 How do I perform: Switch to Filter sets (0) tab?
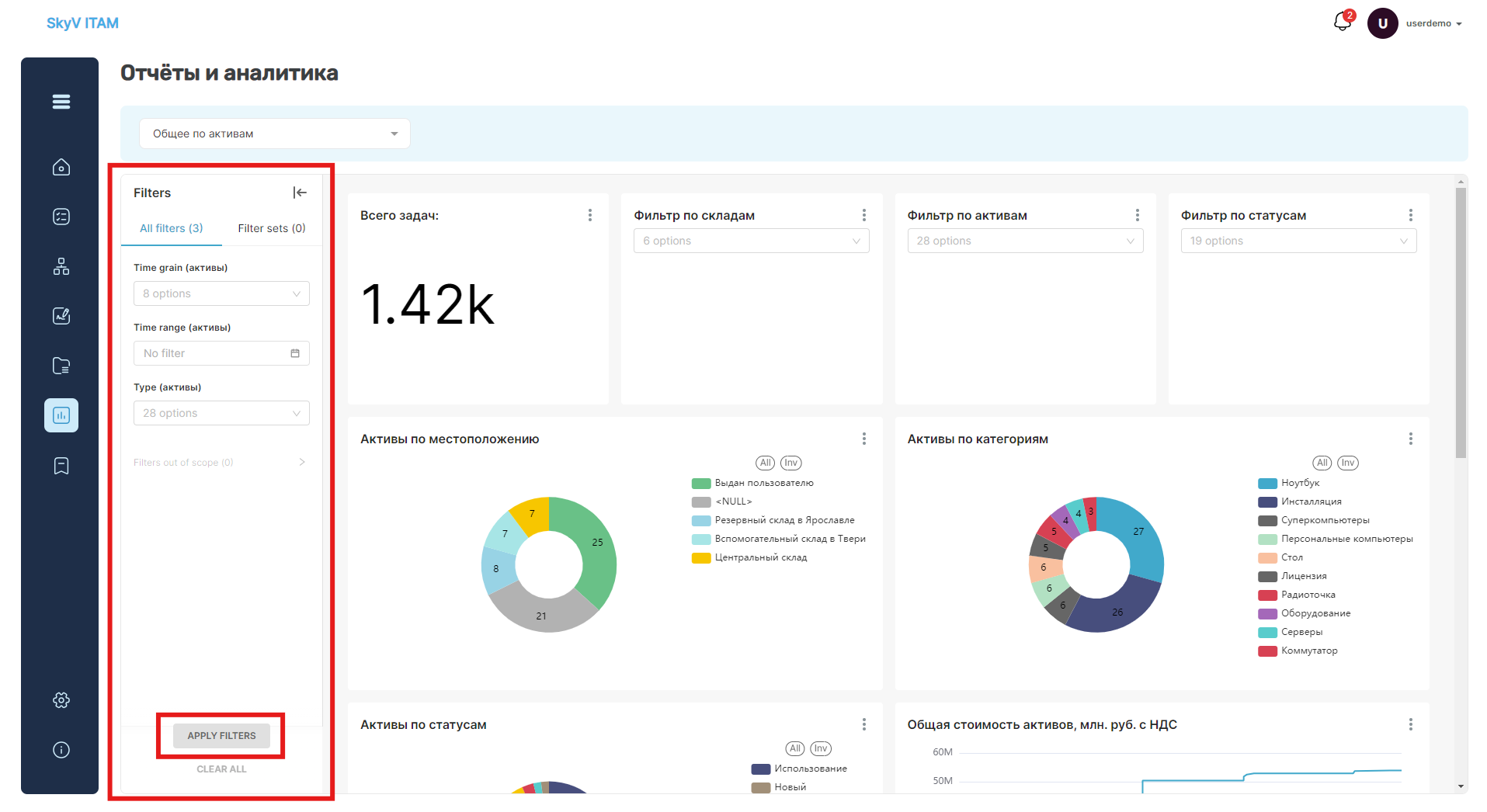click(272, 228)
